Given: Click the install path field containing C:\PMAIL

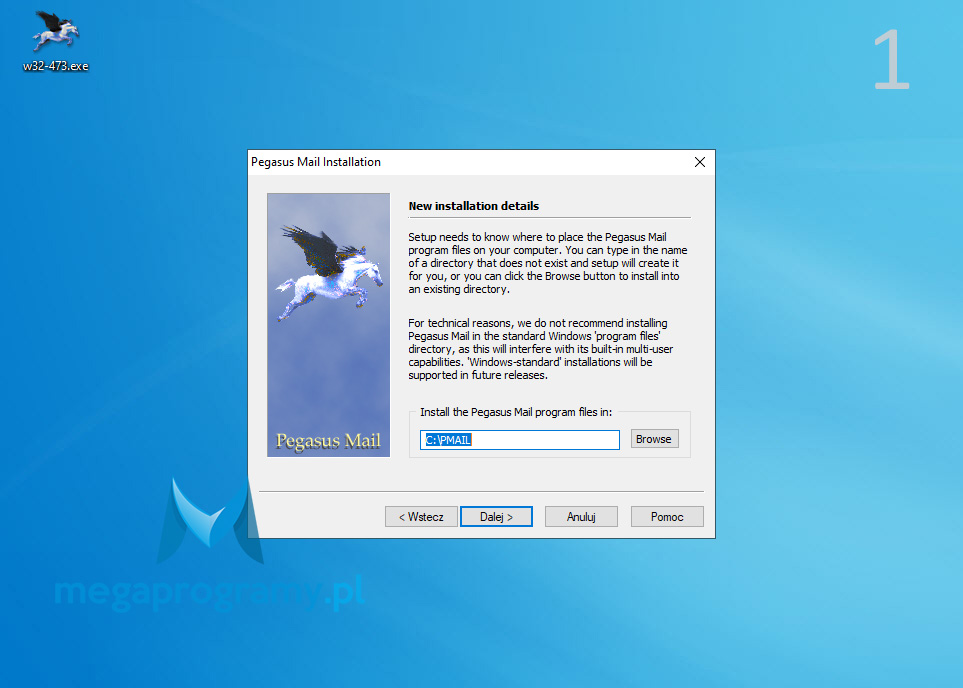Looking at the screenshot, I should click(520, 440).
